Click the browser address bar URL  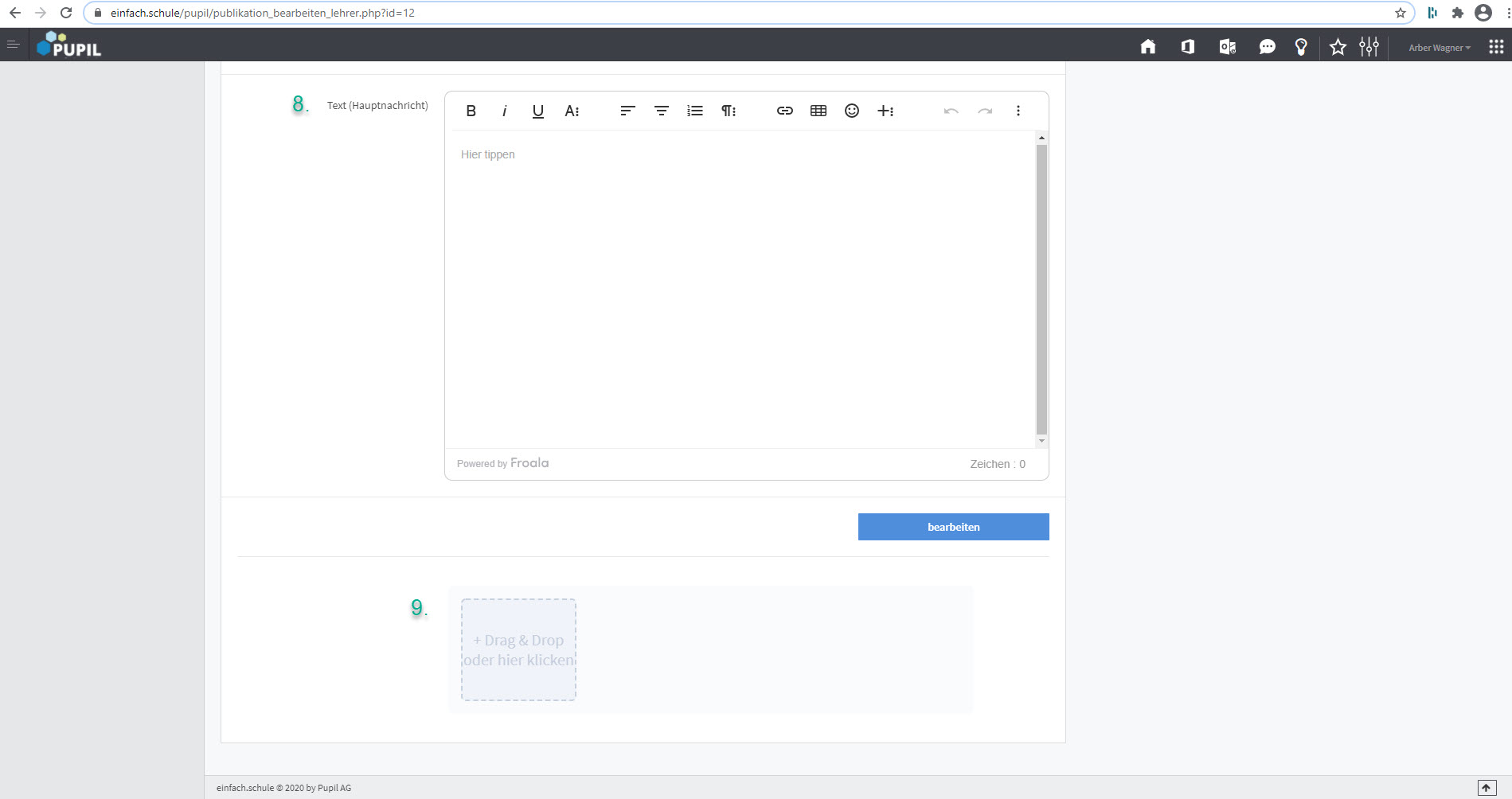[x=263, y=13]
